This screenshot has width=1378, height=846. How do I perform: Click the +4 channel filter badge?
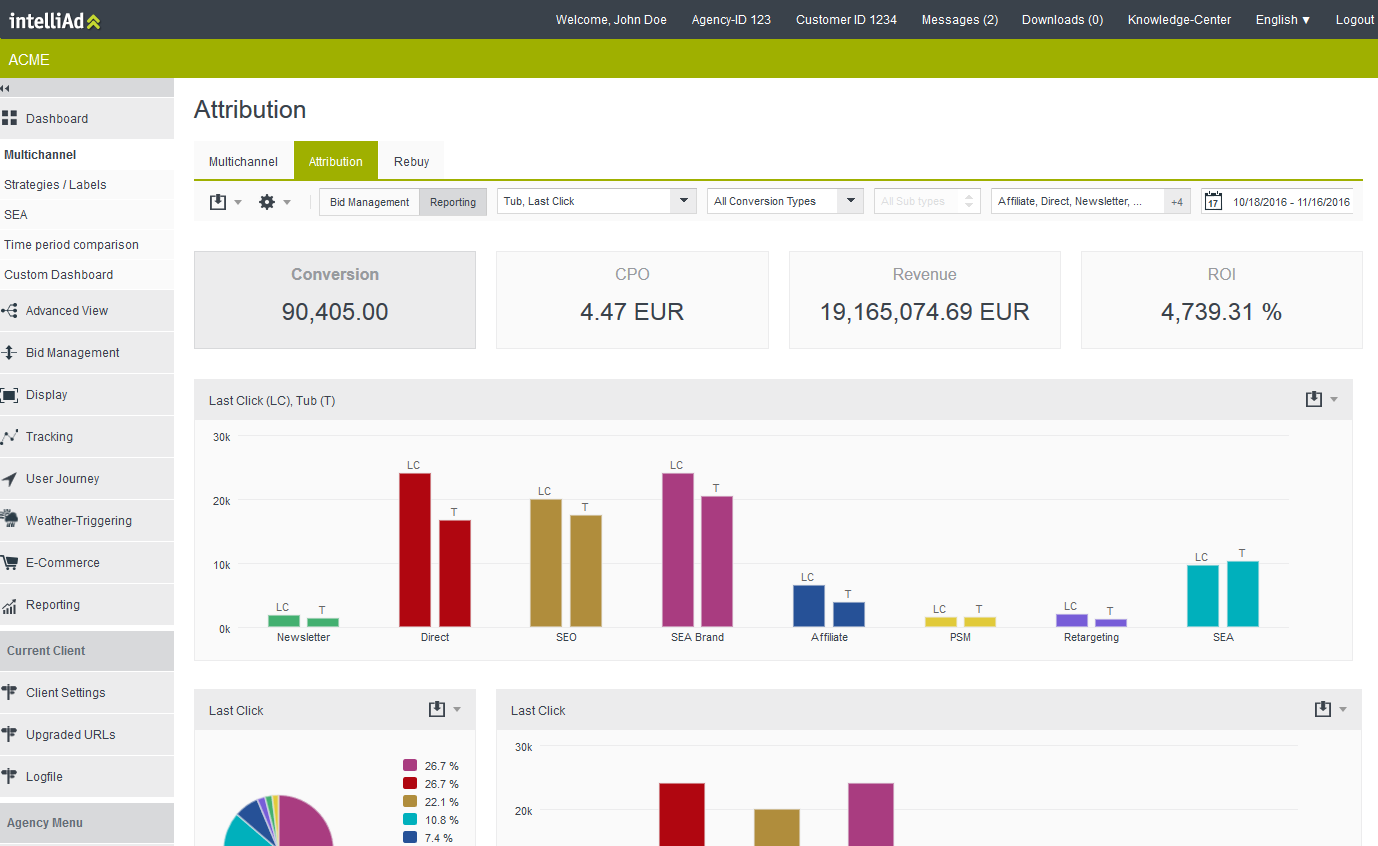[x=1177, y=202]
